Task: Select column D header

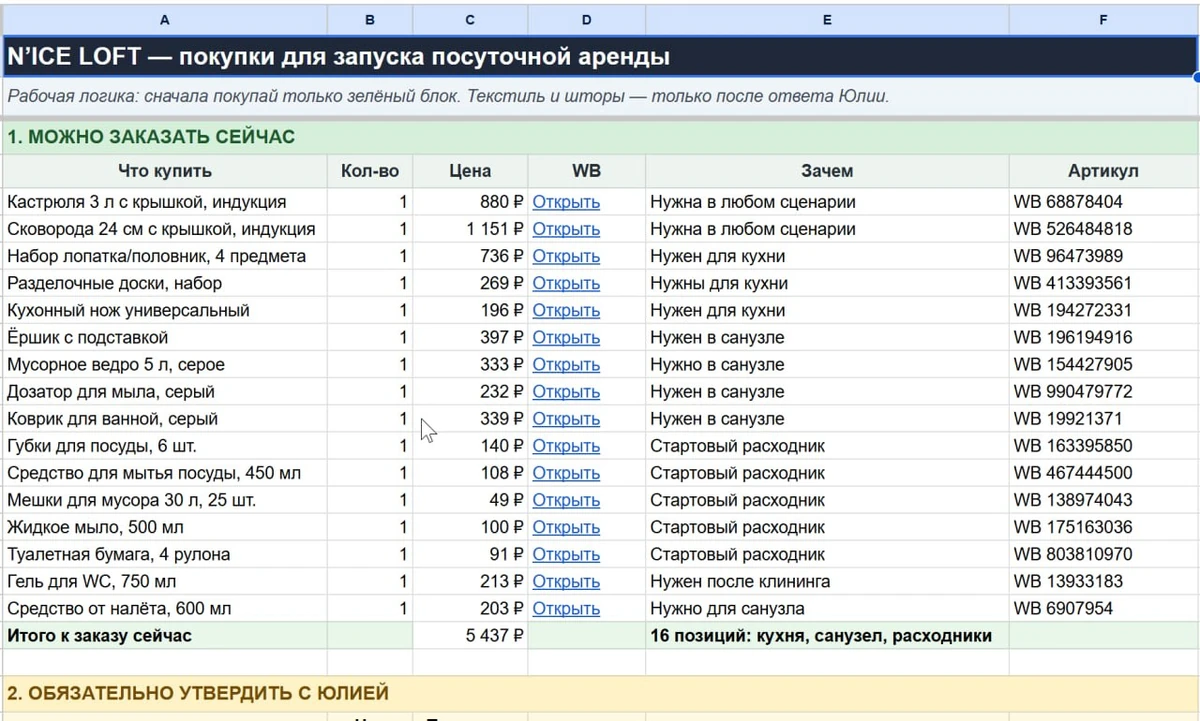Action: pos(587,19)
